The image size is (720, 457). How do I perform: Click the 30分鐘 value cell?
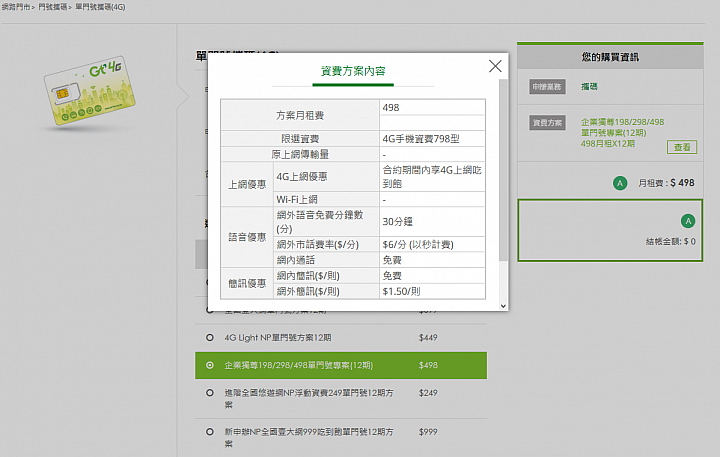(432, 221)
